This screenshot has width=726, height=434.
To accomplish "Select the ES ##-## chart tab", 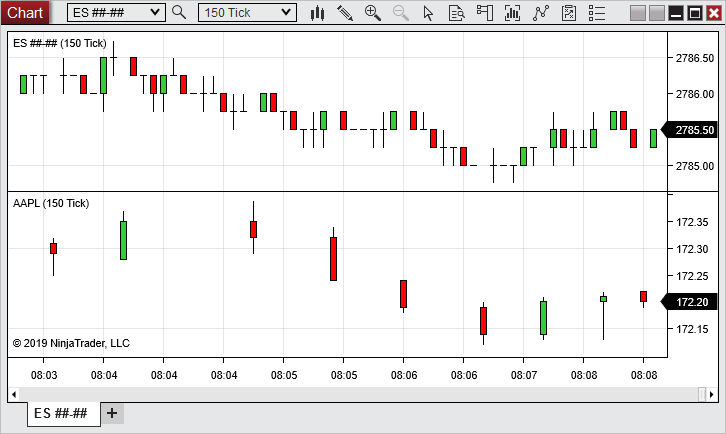I will point(63,413).
